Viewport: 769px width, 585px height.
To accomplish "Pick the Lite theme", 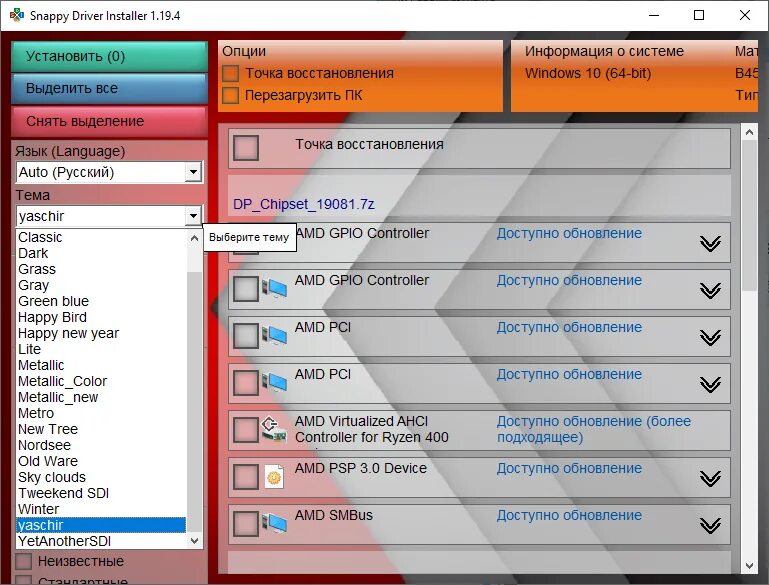I will (x=101, y=349).
